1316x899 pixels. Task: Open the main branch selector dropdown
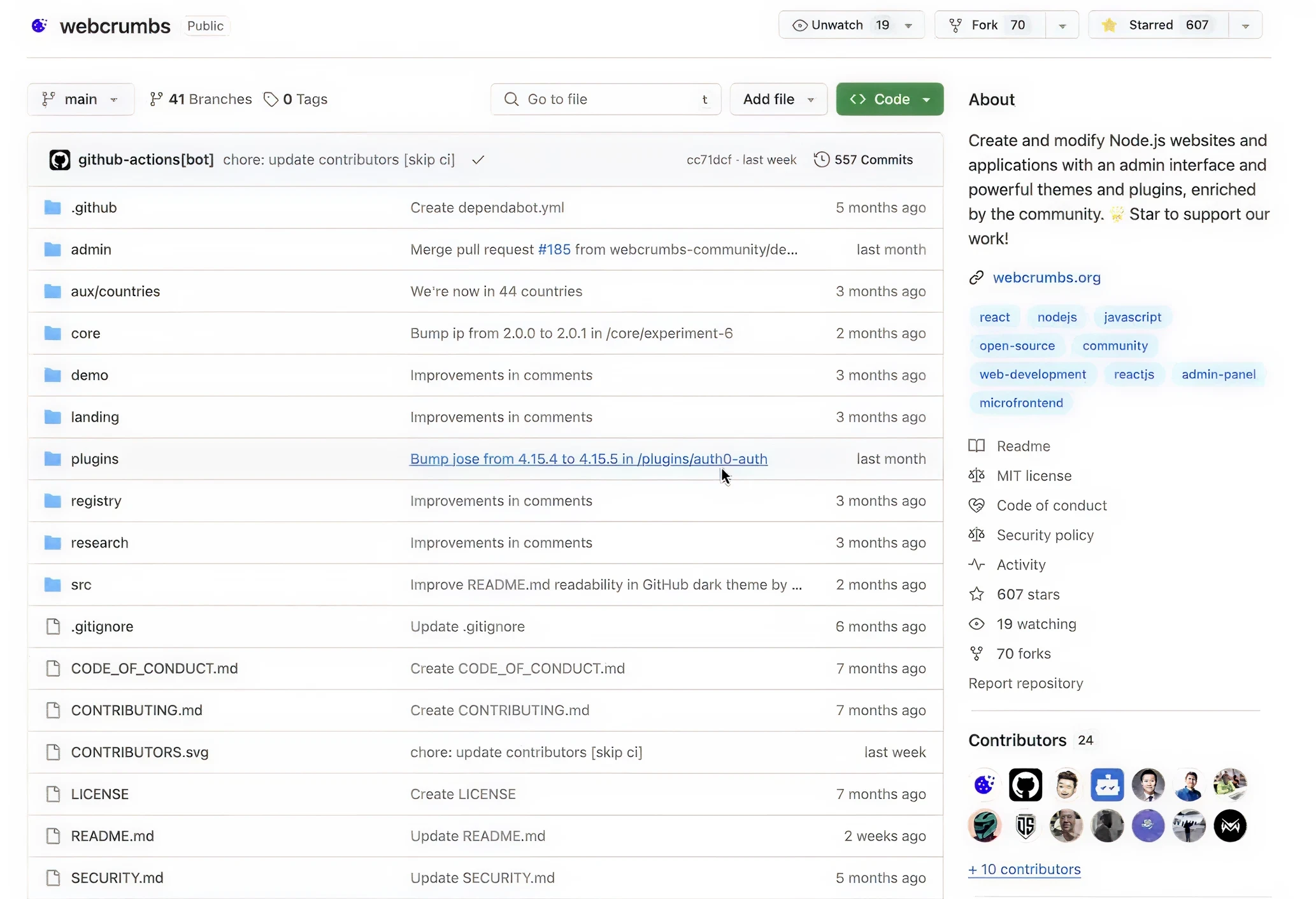point(80,99)
